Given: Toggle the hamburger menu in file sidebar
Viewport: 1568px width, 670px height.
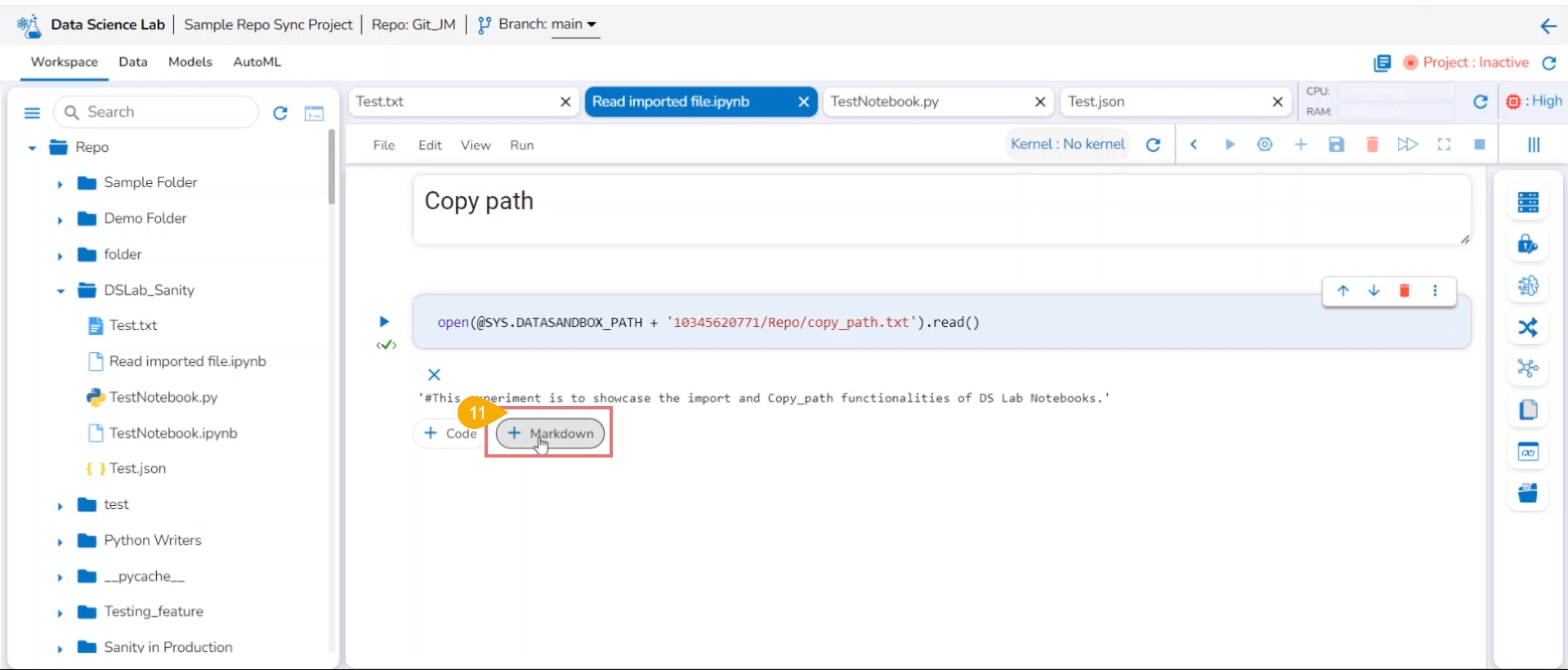Looking at the screenshot, I should point(32,113).
